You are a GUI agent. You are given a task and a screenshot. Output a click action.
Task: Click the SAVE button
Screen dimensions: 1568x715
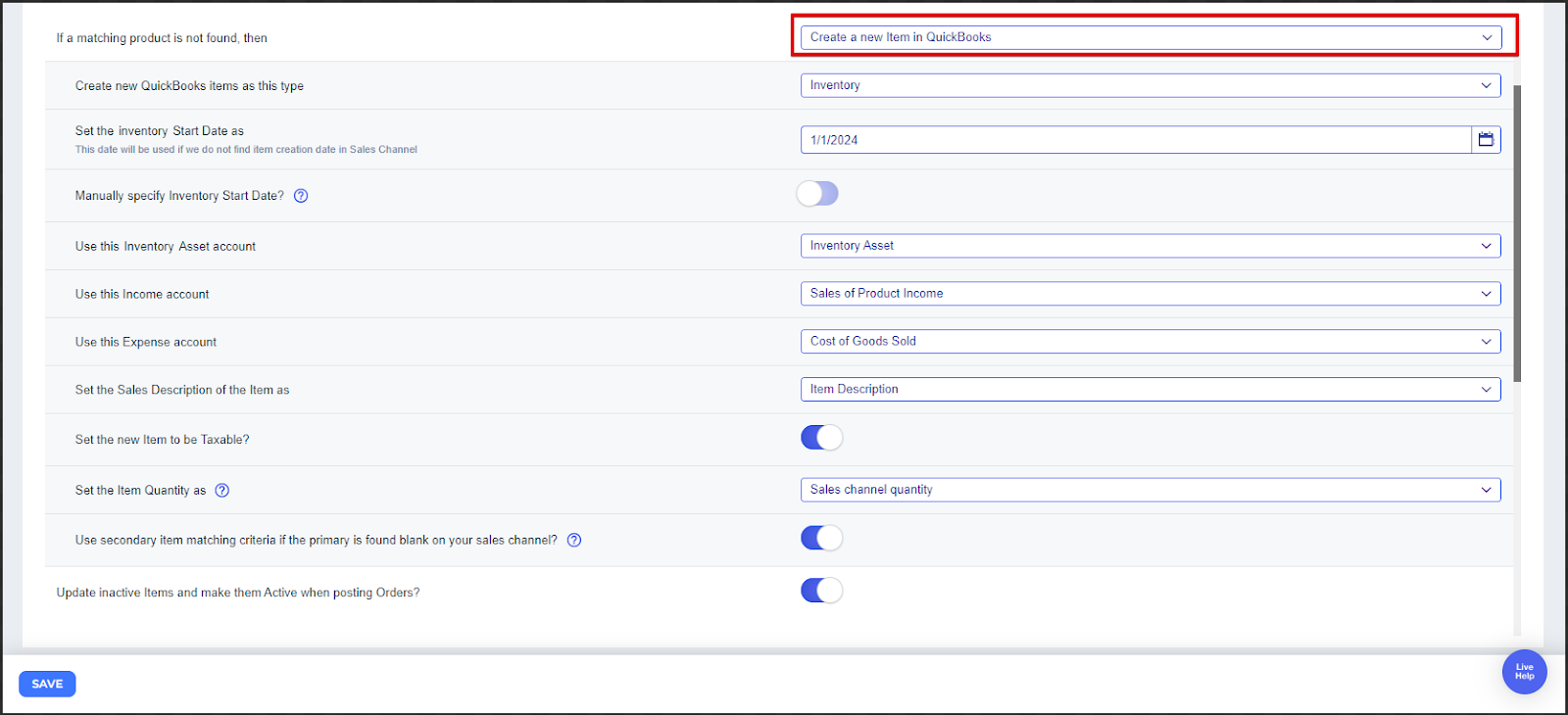point(47,684)
